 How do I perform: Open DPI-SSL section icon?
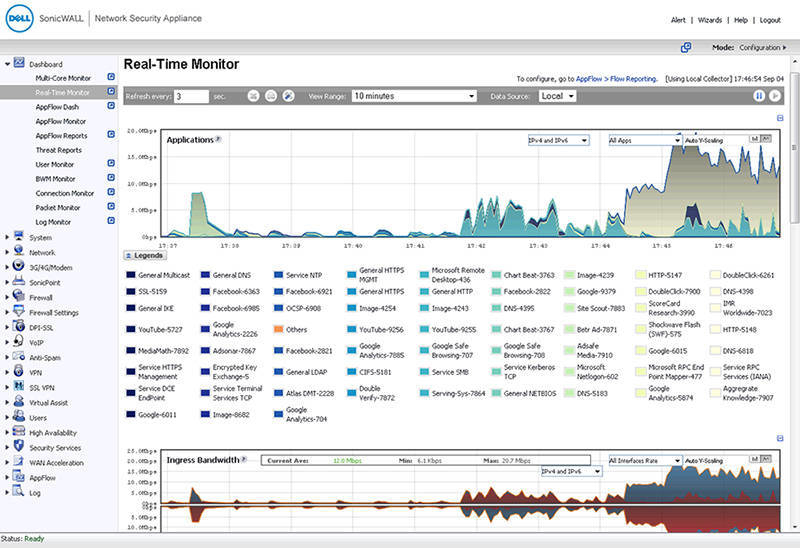(19, 326)
